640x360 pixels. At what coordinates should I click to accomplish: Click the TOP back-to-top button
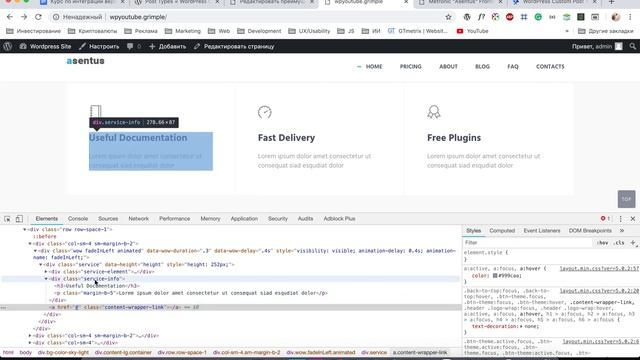pyautogui.click(x=627, y=199)
